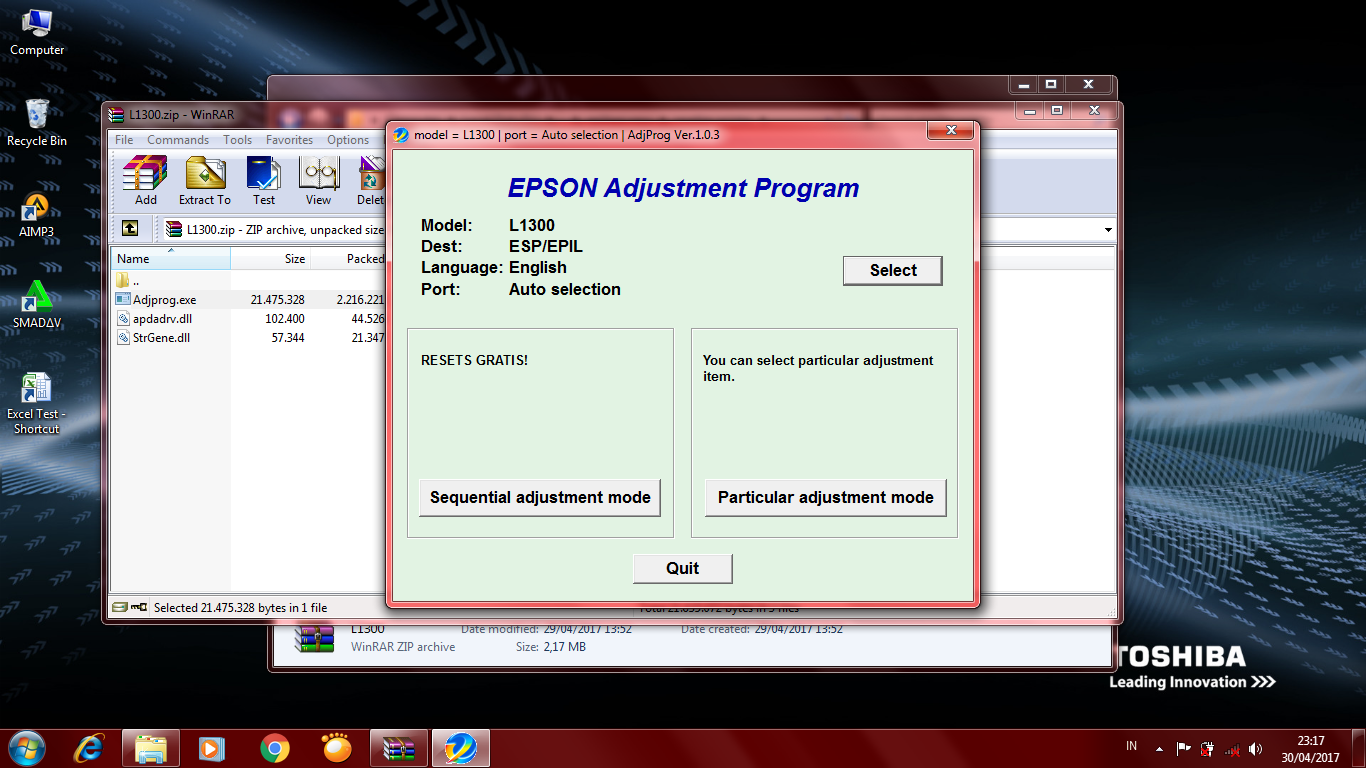Click the Add archive icon in WinRAR
Viewport: 1366px width, 768px height.
tap(145, 180)
